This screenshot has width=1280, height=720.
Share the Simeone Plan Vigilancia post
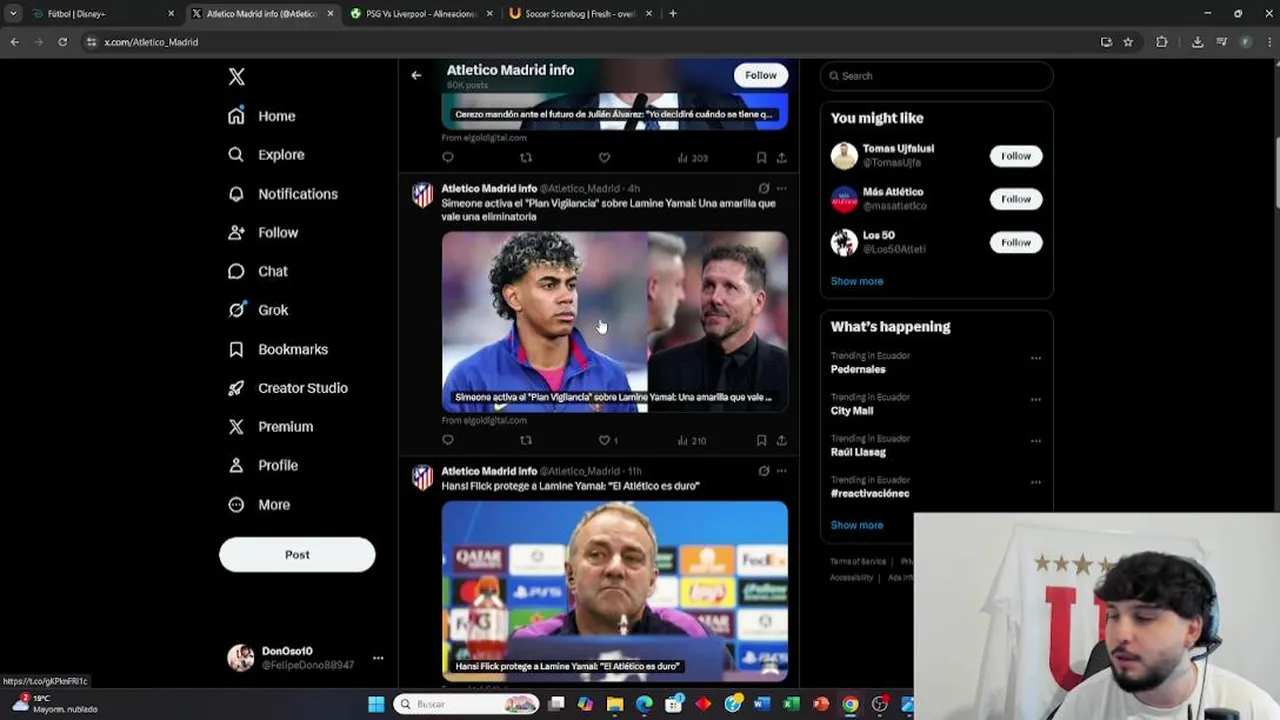coord(781,440)
